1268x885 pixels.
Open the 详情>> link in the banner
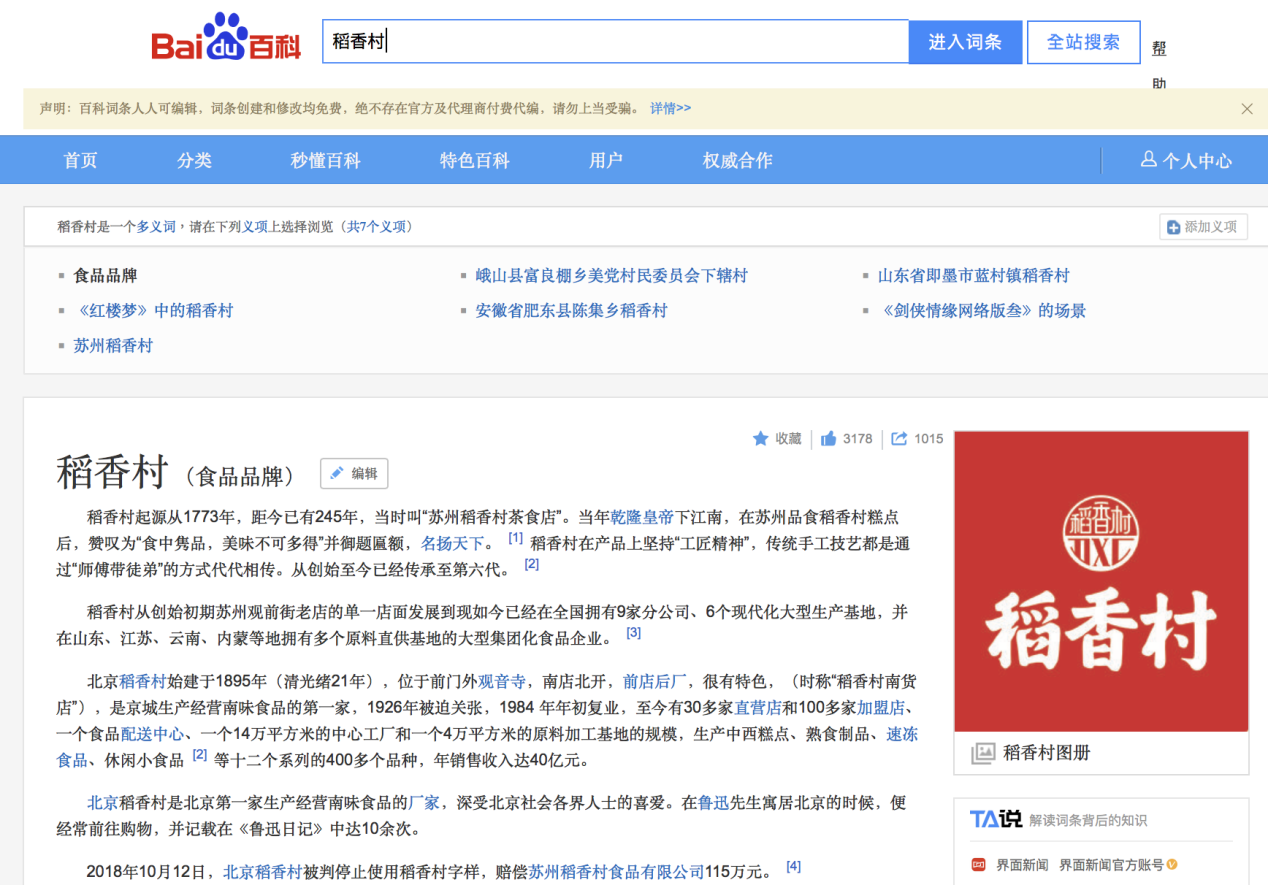(x=670, y=108)
